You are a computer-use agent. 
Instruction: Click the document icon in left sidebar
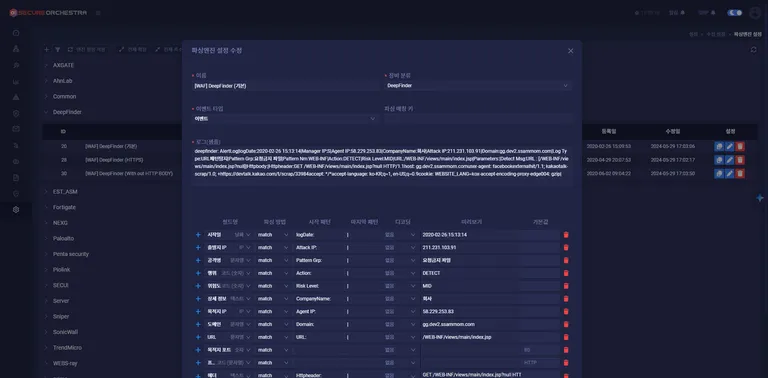click(16, 177)
